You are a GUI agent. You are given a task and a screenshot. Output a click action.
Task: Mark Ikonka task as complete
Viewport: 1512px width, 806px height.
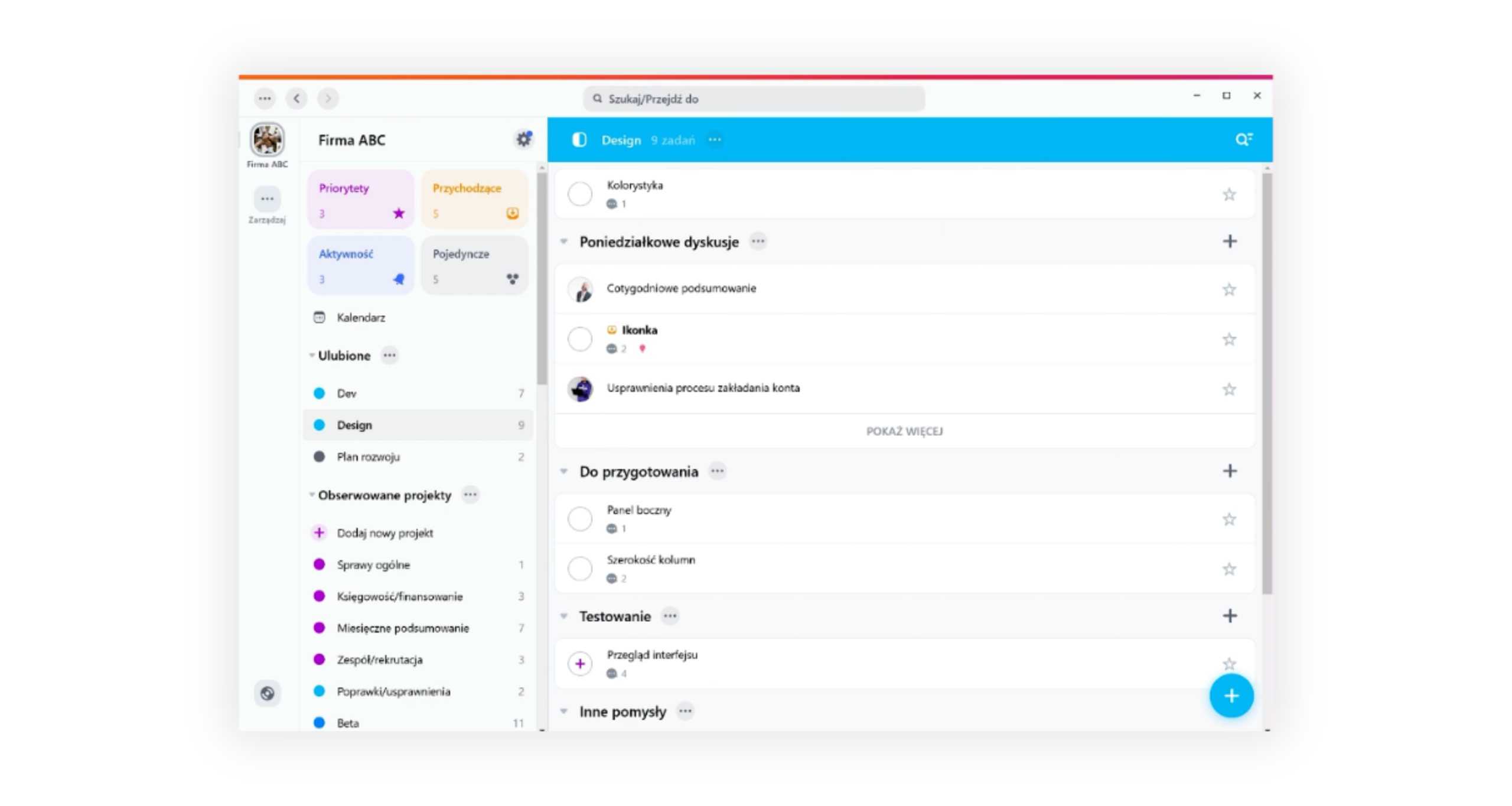pyautogui.click(x=579, y=339)
